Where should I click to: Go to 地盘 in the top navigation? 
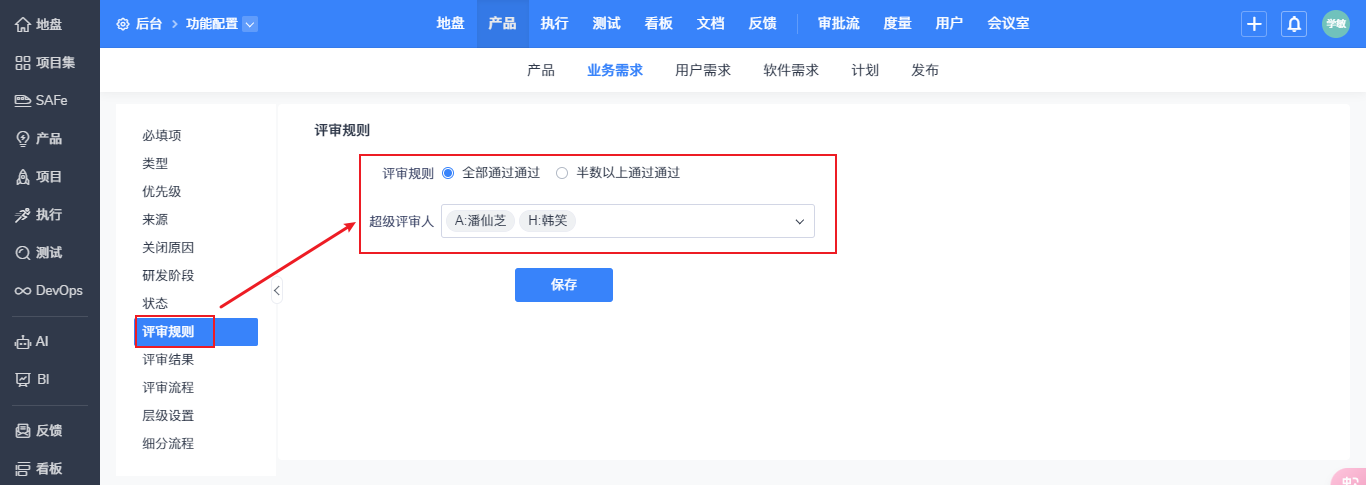450,24
